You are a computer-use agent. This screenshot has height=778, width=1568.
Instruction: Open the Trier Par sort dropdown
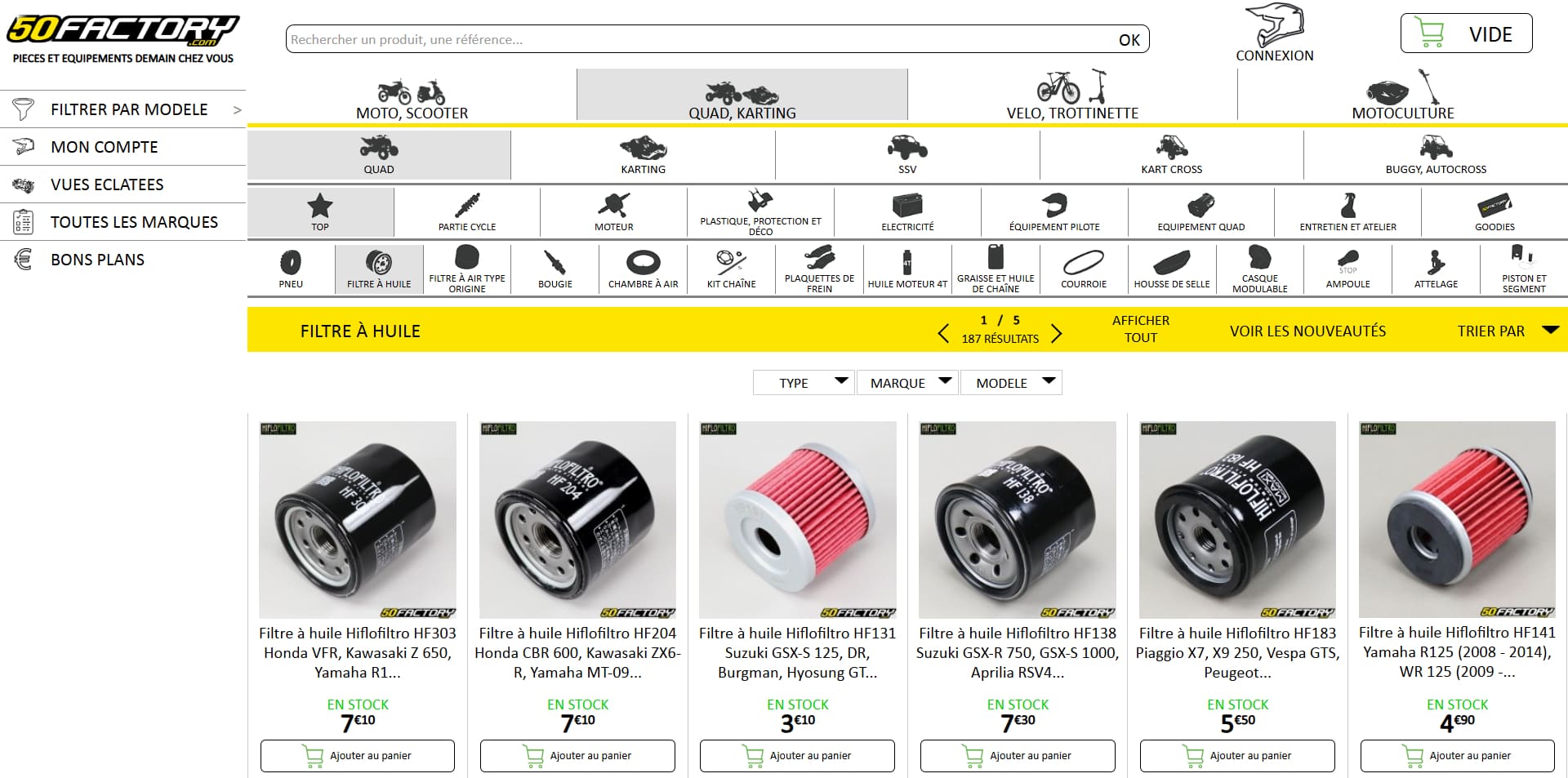[x=1508, y=331]
